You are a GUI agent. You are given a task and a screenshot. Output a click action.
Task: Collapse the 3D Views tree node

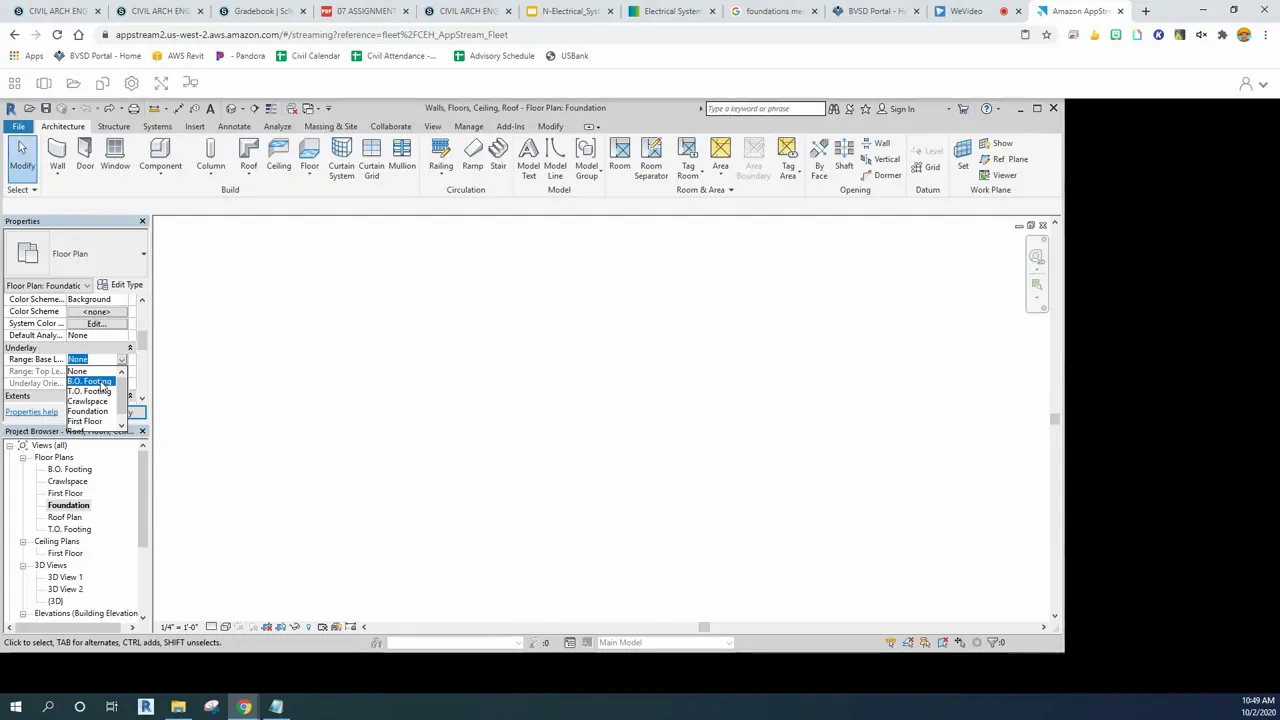point(23,565)
